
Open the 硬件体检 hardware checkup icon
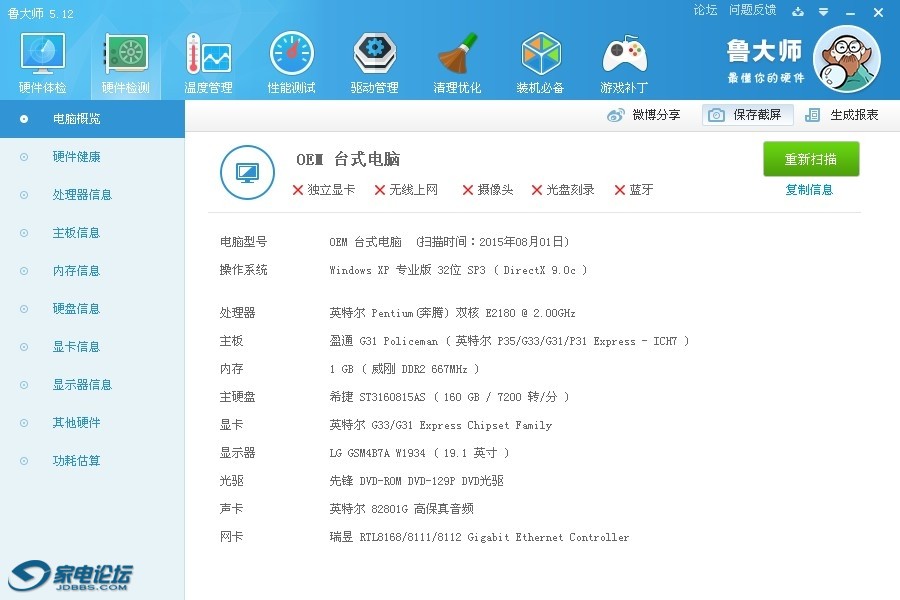click(42, 62)
